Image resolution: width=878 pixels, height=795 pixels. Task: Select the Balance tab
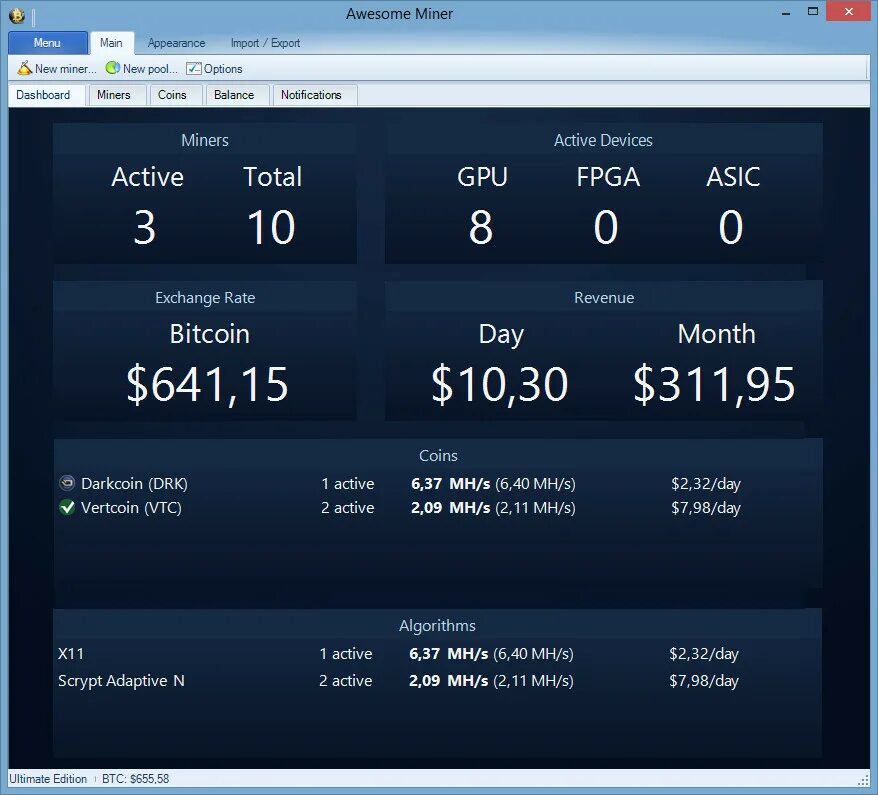tap(236, 94)
